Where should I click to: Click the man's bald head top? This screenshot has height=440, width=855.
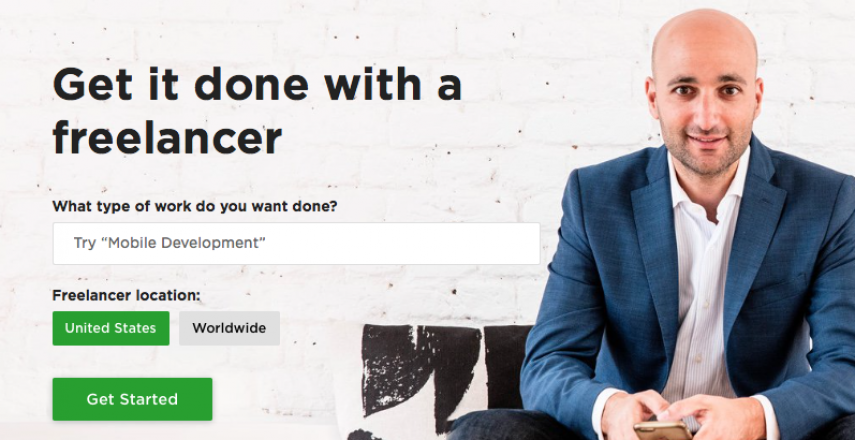(703, 33)
